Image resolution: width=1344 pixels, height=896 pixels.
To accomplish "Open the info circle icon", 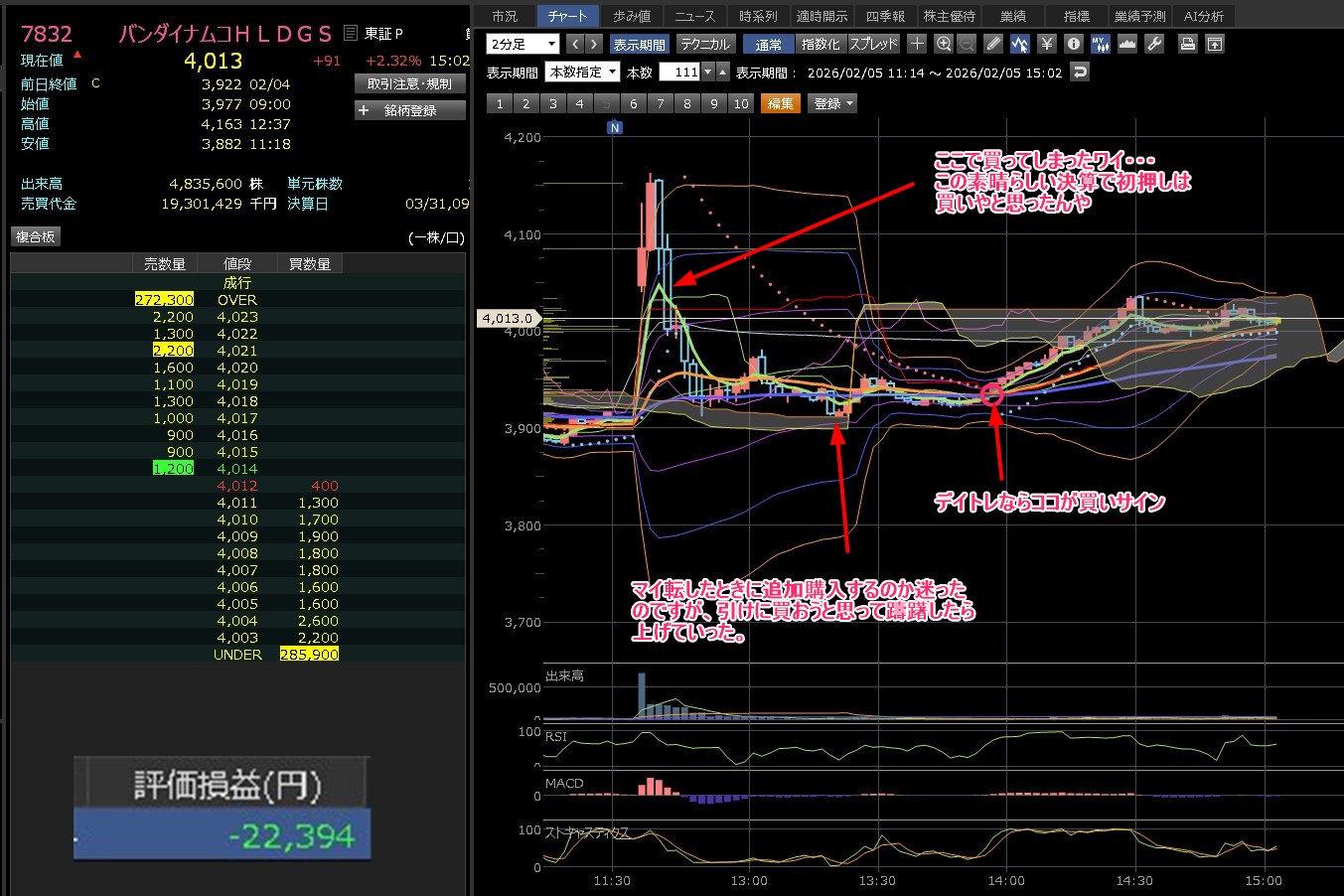I will (1073, 44).
